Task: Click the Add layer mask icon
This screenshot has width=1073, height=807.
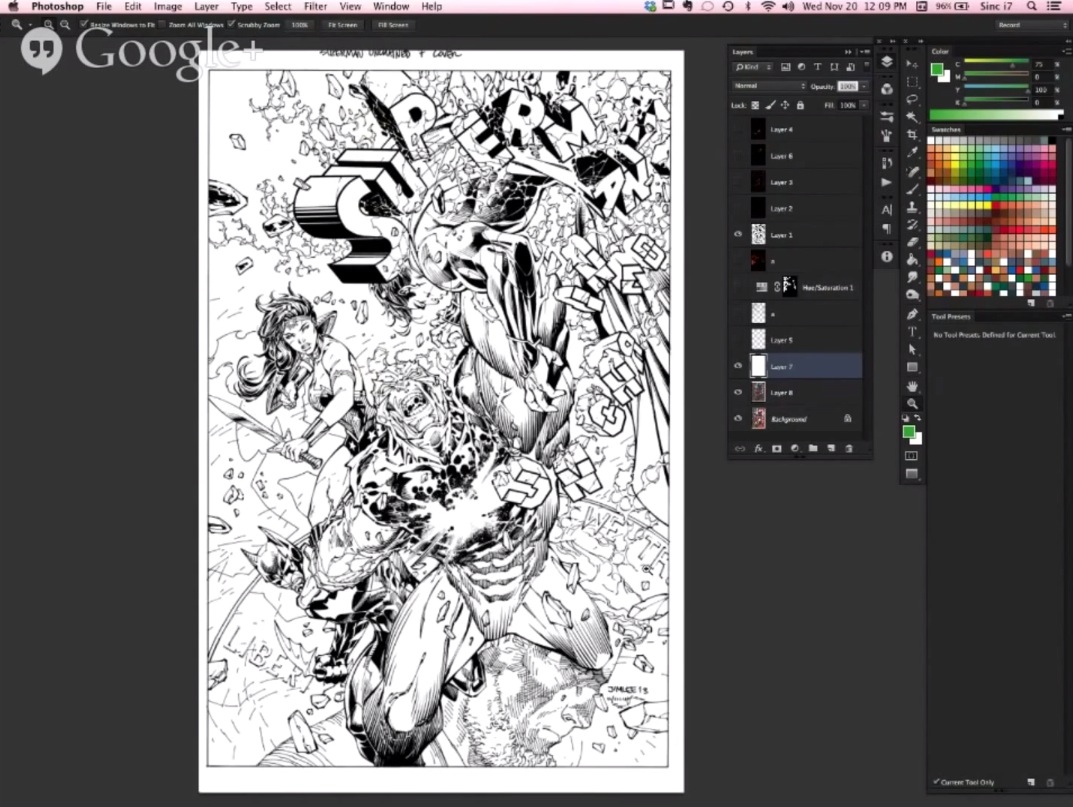Action: pyautogui.click(x=777, y=448)
